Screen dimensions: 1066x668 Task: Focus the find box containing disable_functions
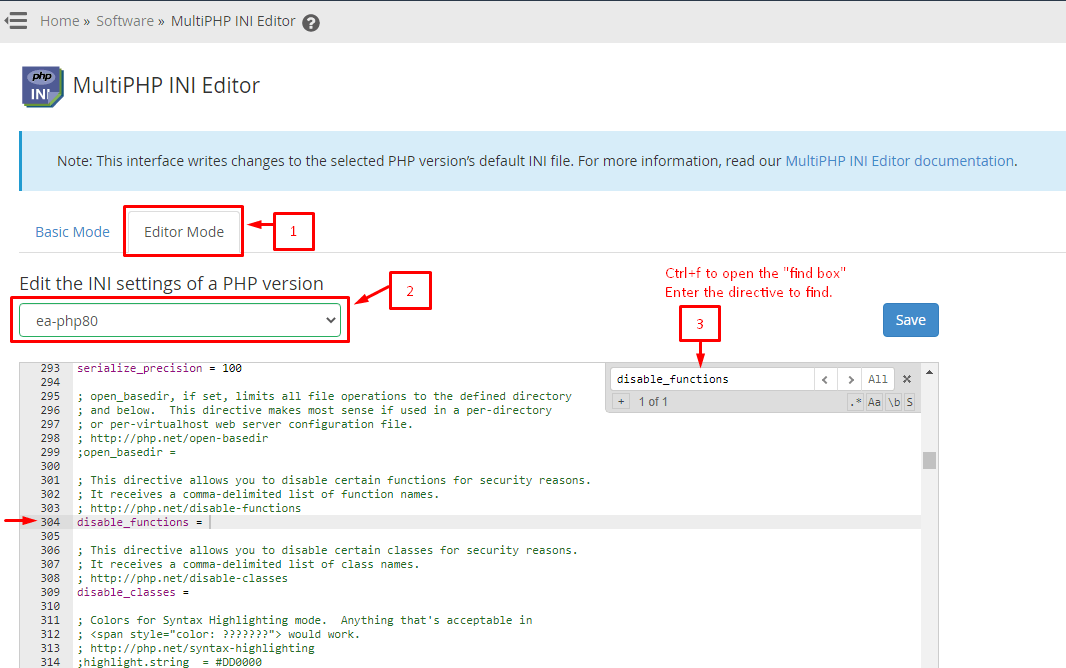[711, 379]
